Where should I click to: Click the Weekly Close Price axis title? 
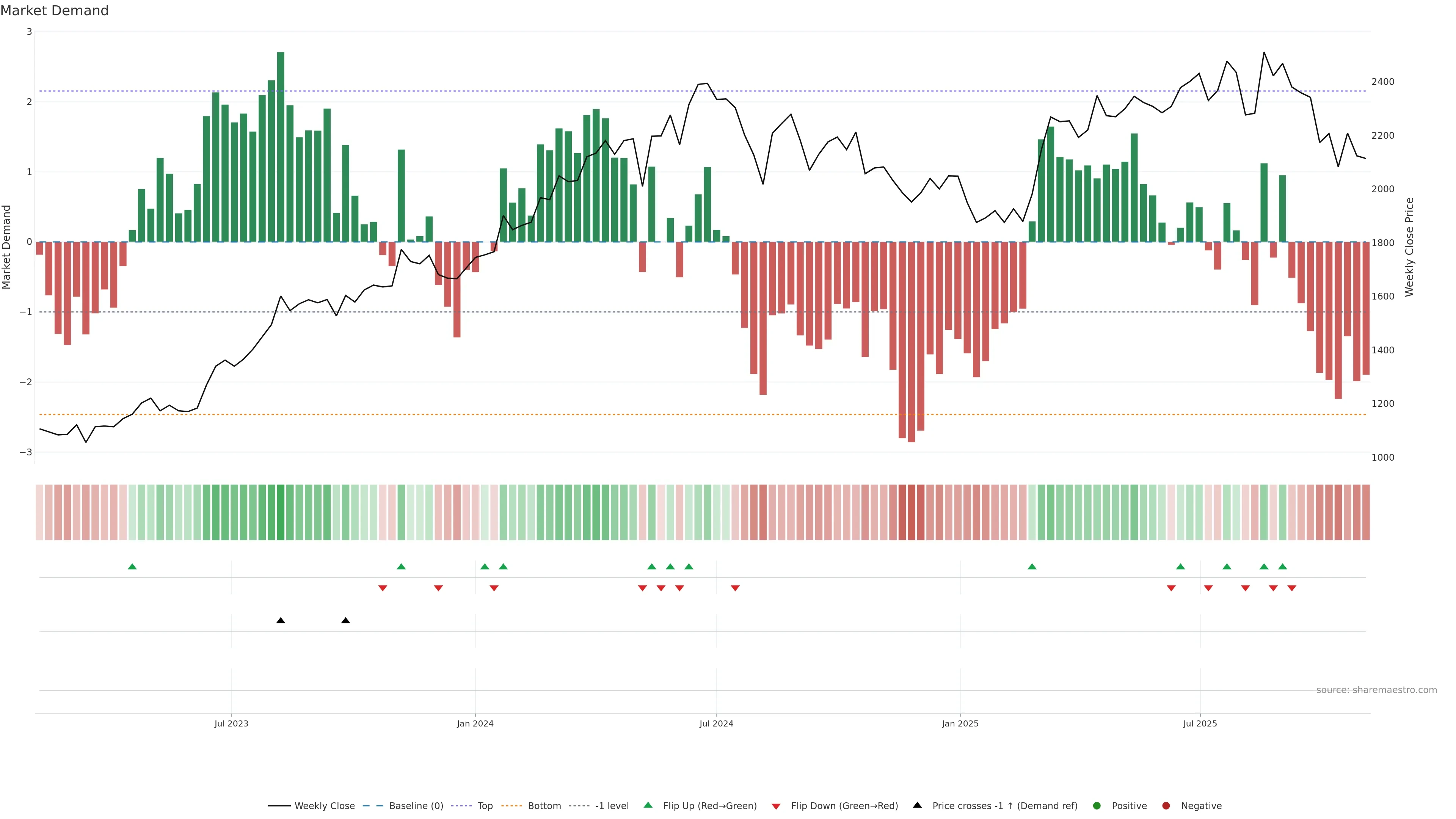click(1409, 247)
